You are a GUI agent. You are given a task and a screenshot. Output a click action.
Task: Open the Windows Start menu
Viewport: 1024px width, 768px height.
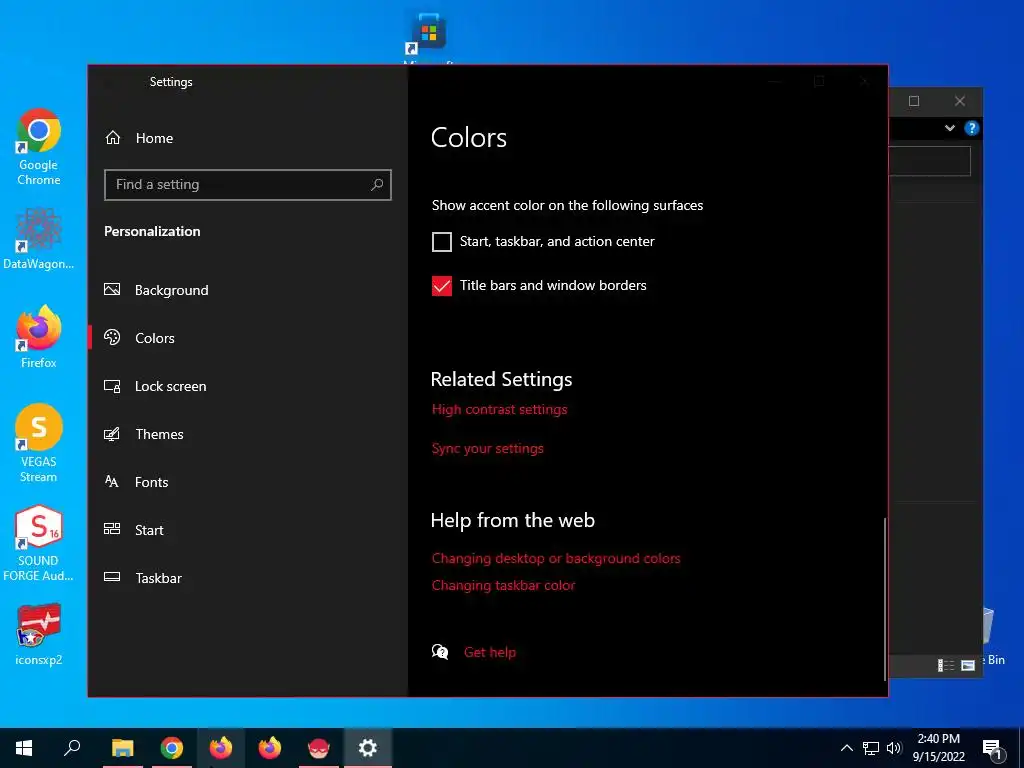24,748
